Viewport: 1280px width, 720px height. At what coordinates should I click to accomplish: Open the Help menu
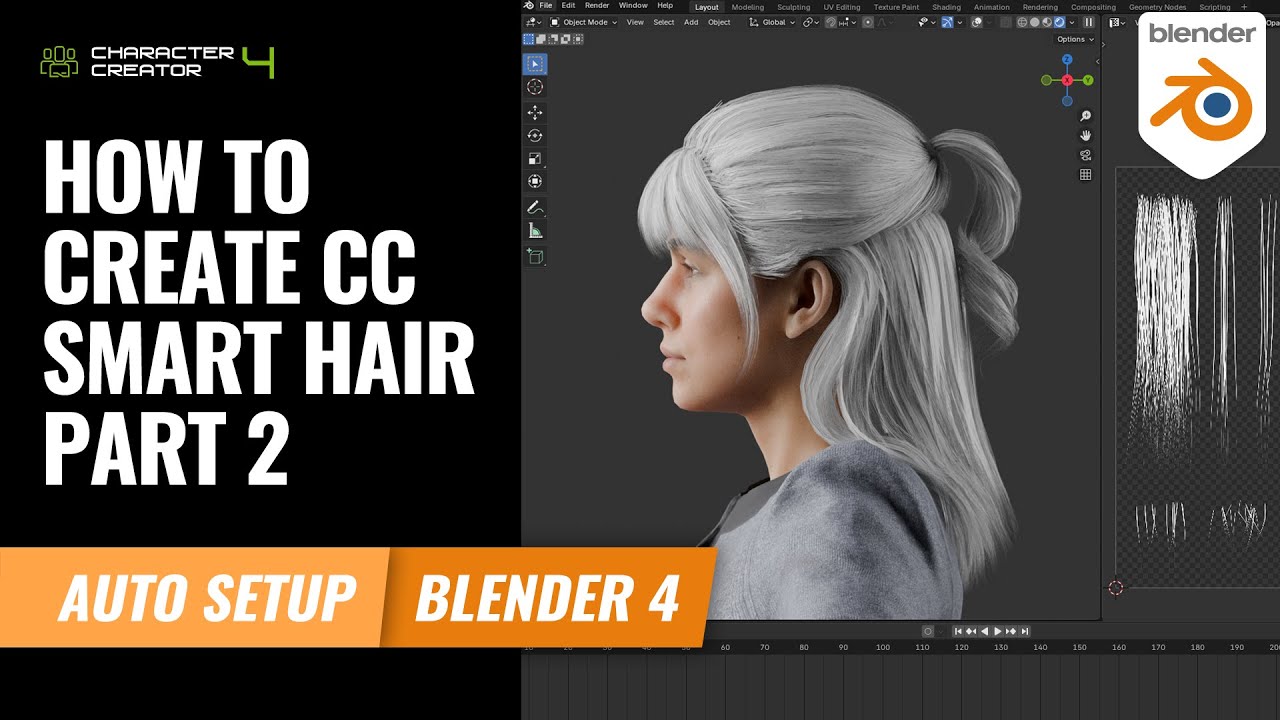pyautogui.click(x=665, y=6)
